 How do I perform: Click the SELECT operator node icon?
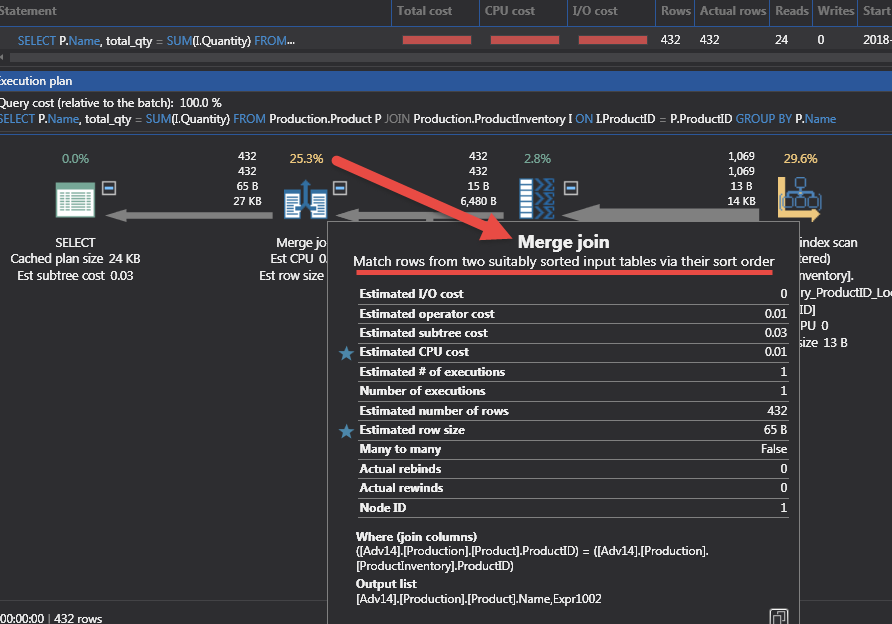tap(75, 199)
